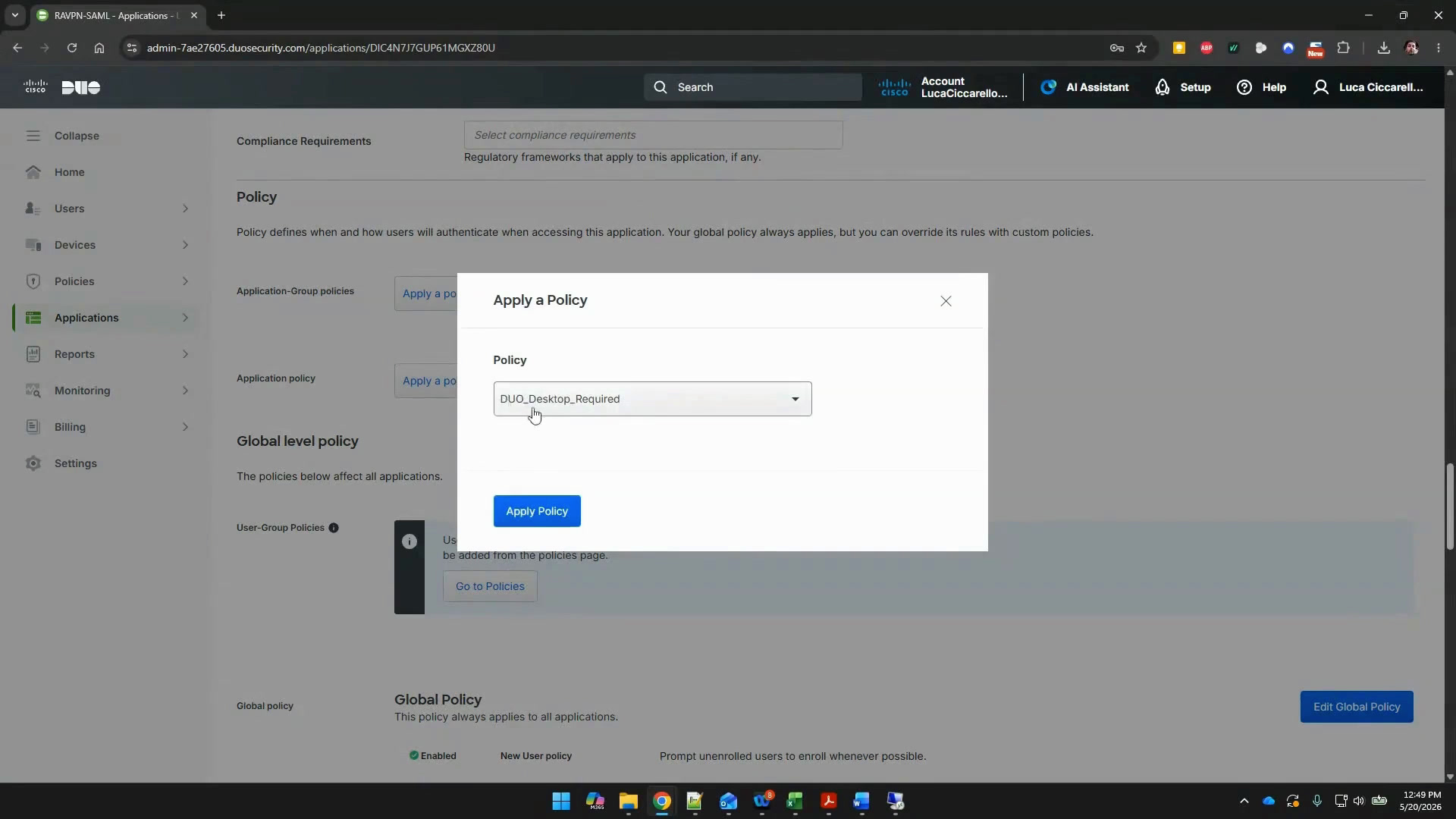1456x819 pixels.
Task: Collapse the sidebar menu
Action: tap(62, 136)
